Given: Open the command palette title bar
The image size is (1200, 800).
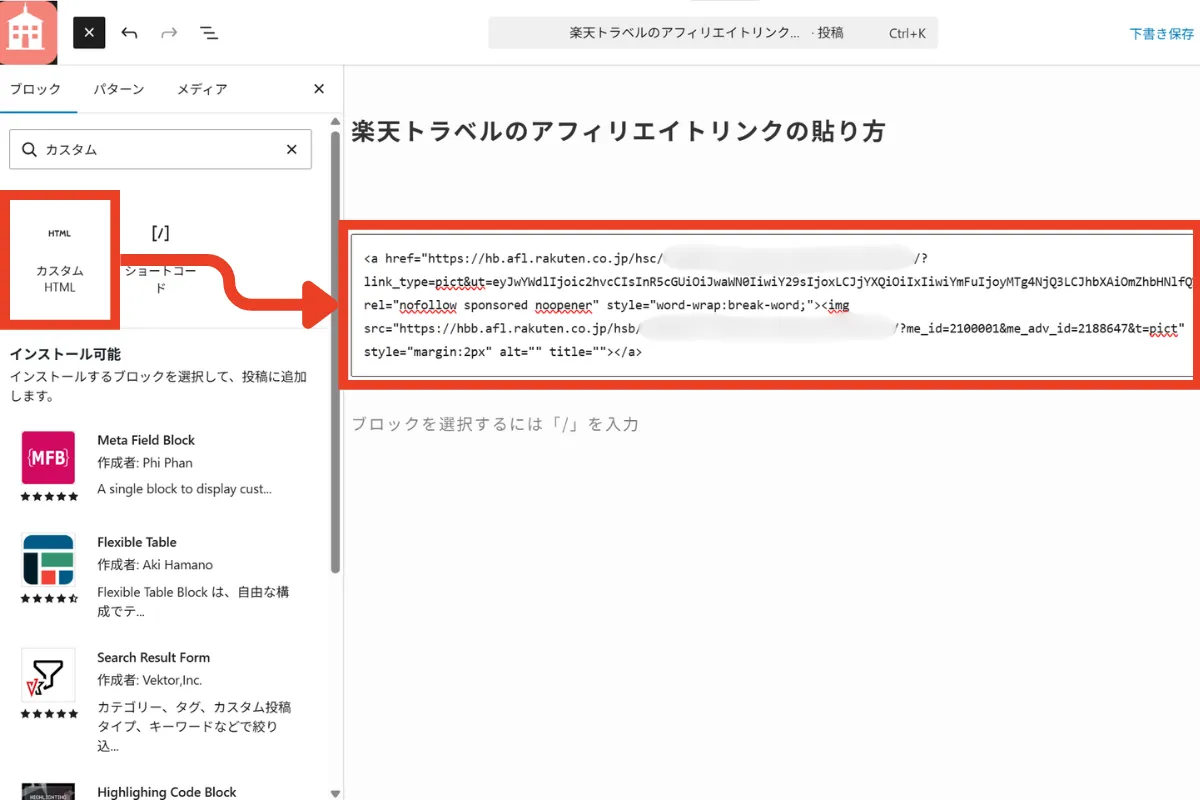Looking at the screenshot, I should pyautogui.click(x=712, y=33).
